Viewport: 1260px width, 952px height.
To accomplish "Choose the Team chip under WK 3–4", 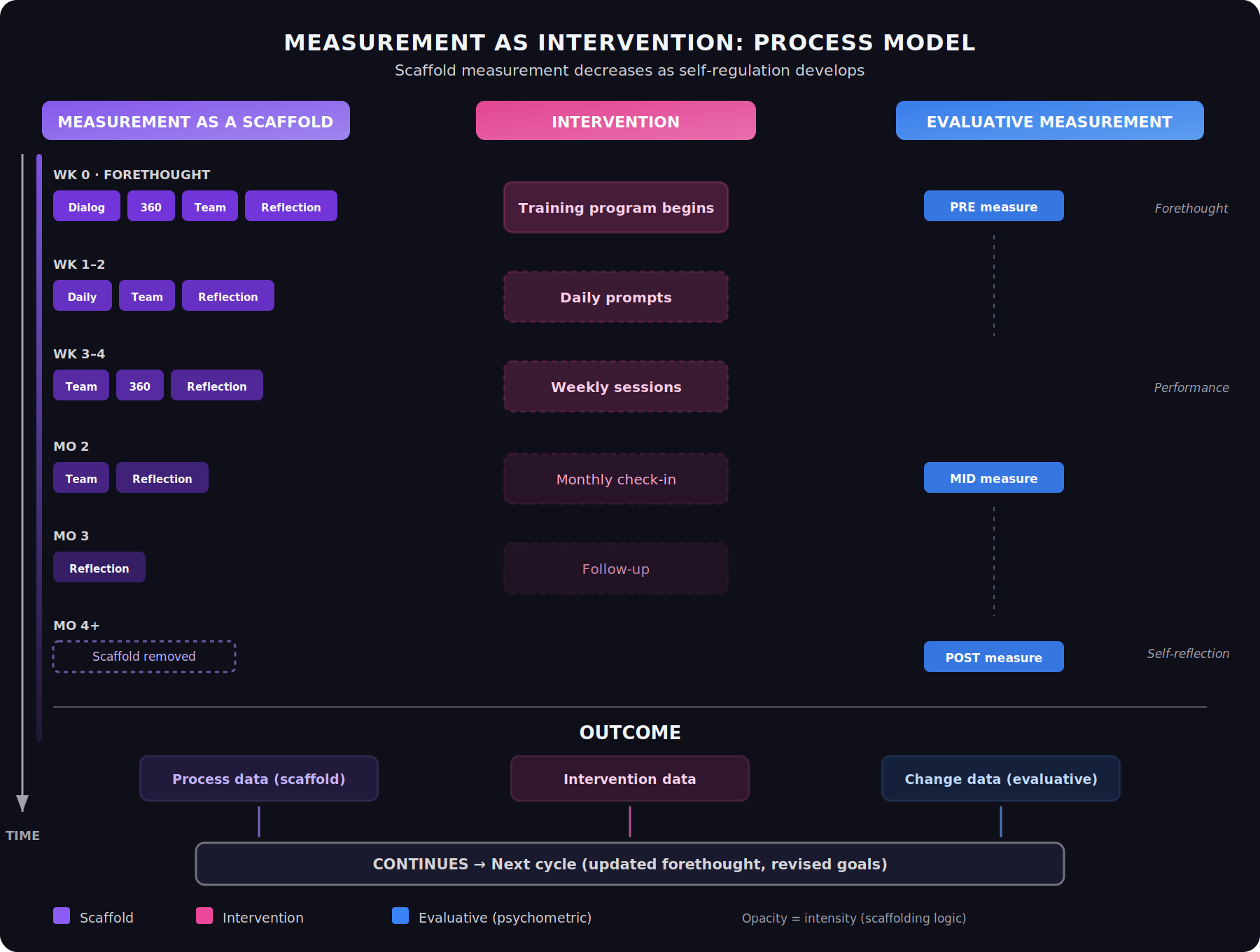I will (x=81, y=385).
